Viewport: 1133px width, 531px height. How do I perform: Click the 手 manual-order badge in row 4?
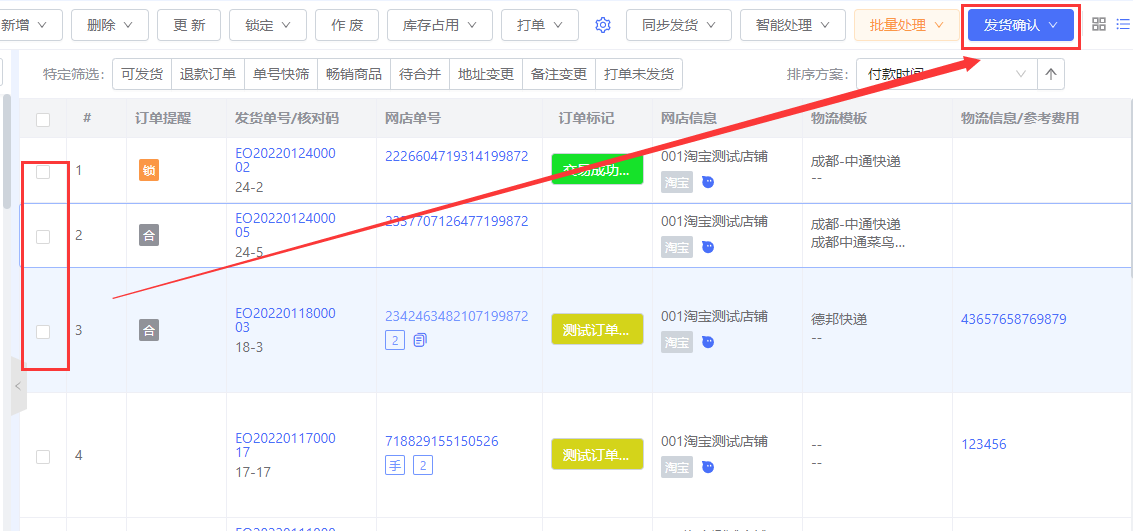click(x=395, y=465)
